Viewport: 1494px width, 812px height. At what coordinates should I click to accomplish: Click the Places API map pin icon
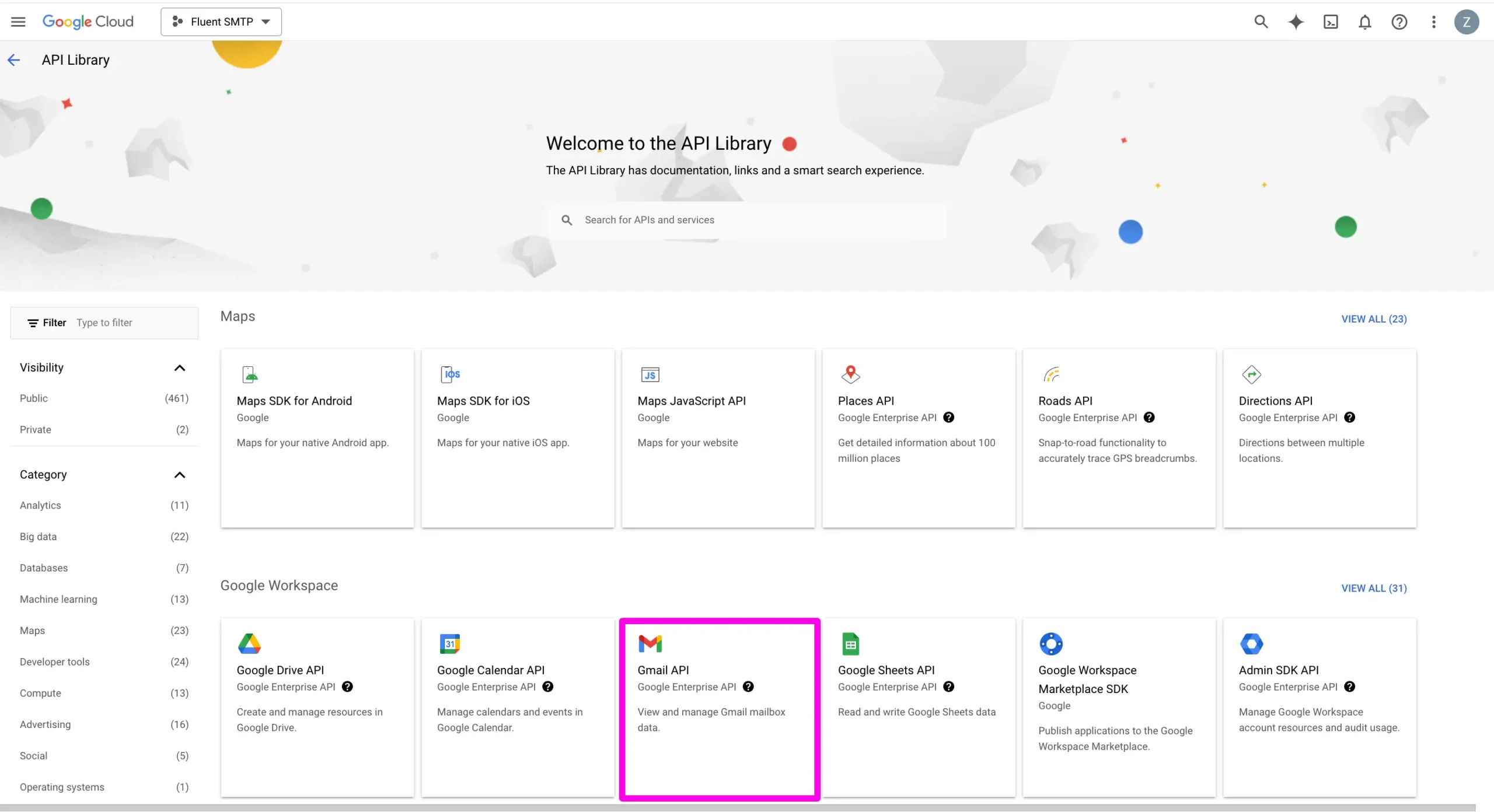click(850, 374)
